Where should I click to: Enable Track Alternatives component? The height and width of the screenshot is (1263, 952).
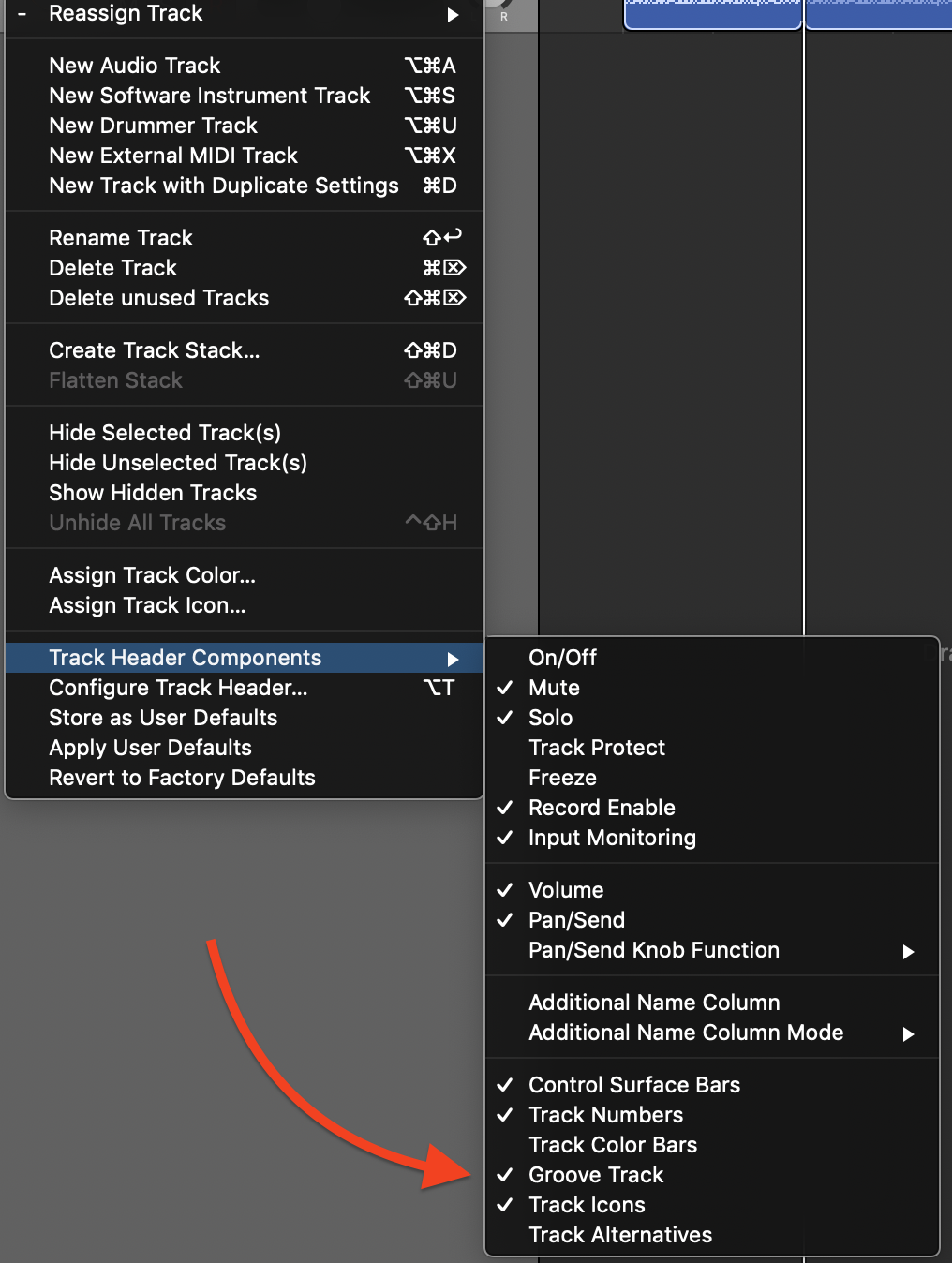click(x=620, y=1235)
